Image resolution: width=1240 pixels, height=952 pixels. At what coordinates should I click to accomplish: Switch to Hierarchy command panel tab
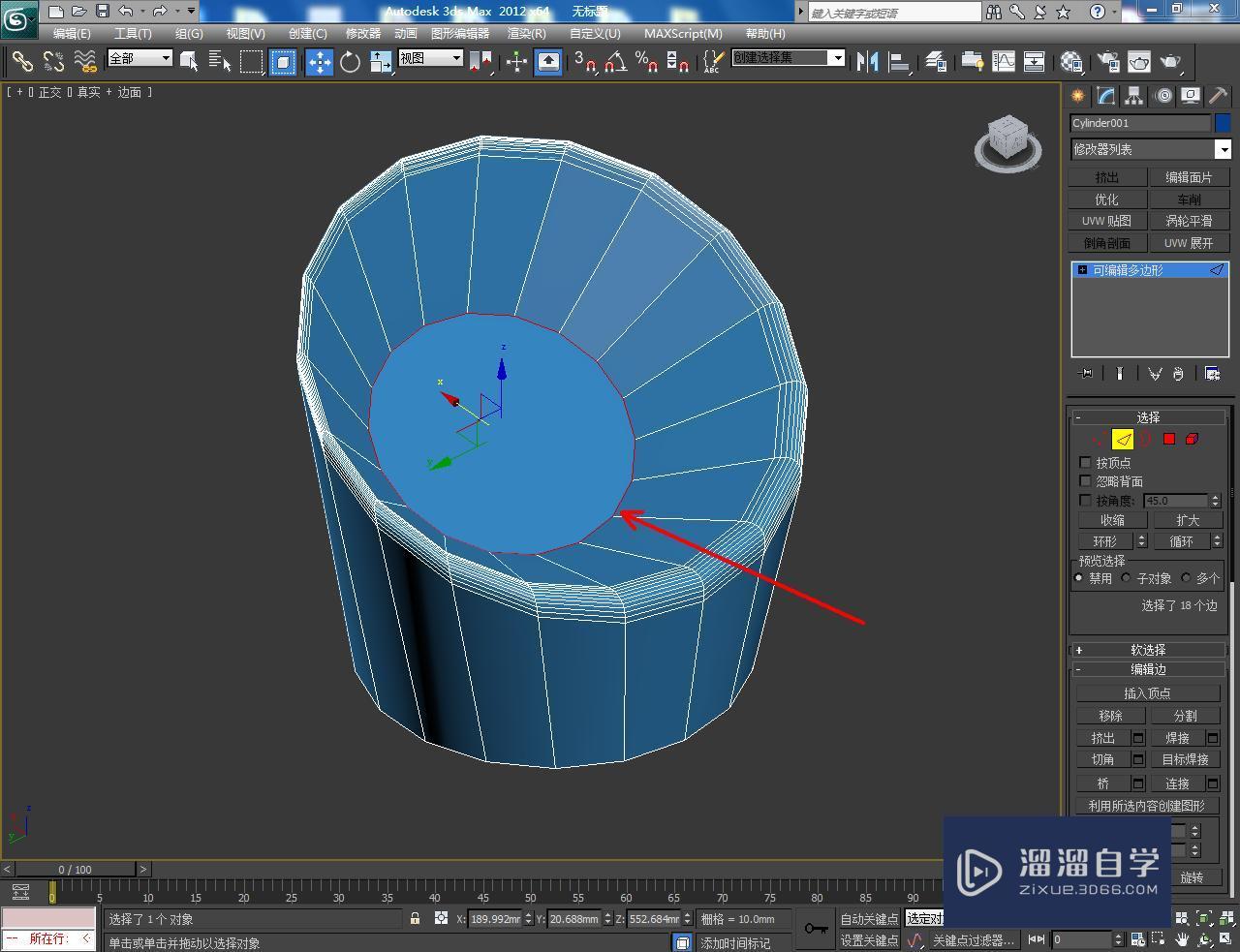[x=1134, y=96]
